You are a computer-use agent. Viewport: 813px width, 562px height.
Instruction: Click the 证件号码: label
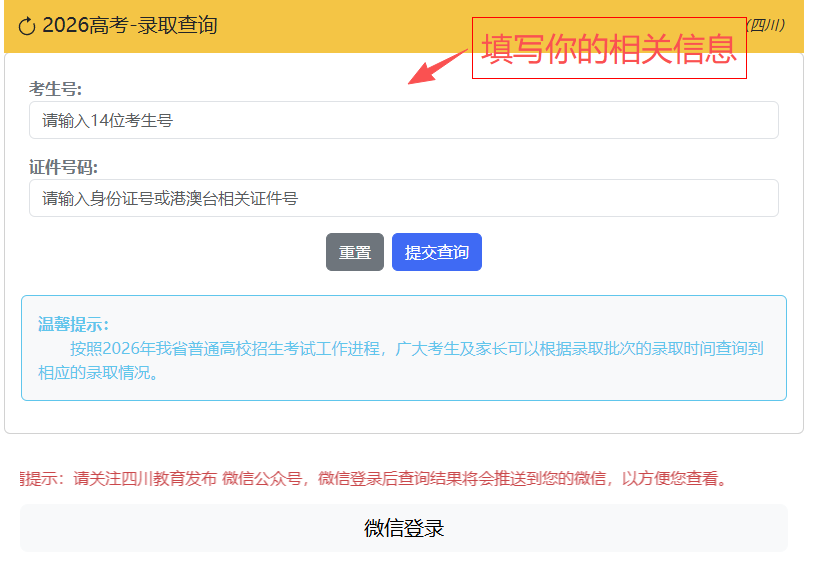tap(63, 167)
